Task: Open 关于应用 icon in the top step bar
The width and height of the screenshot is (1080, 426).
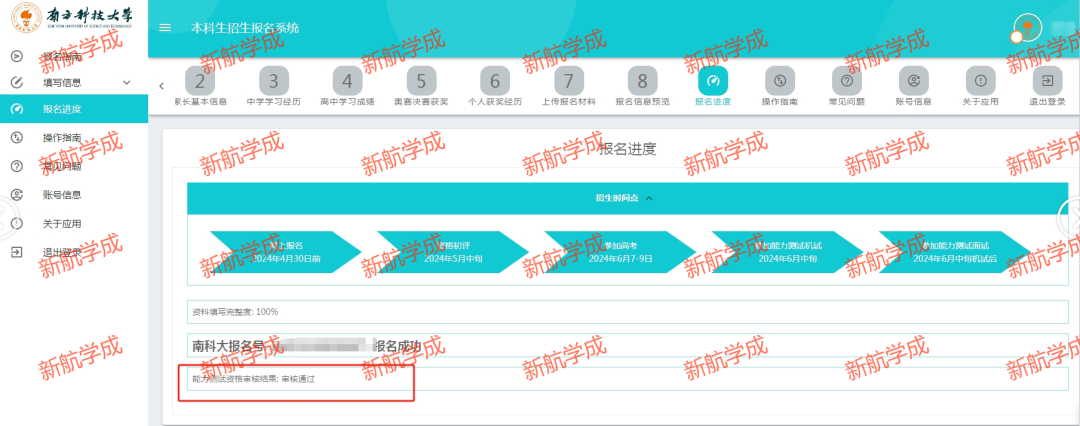Action: 980,82
